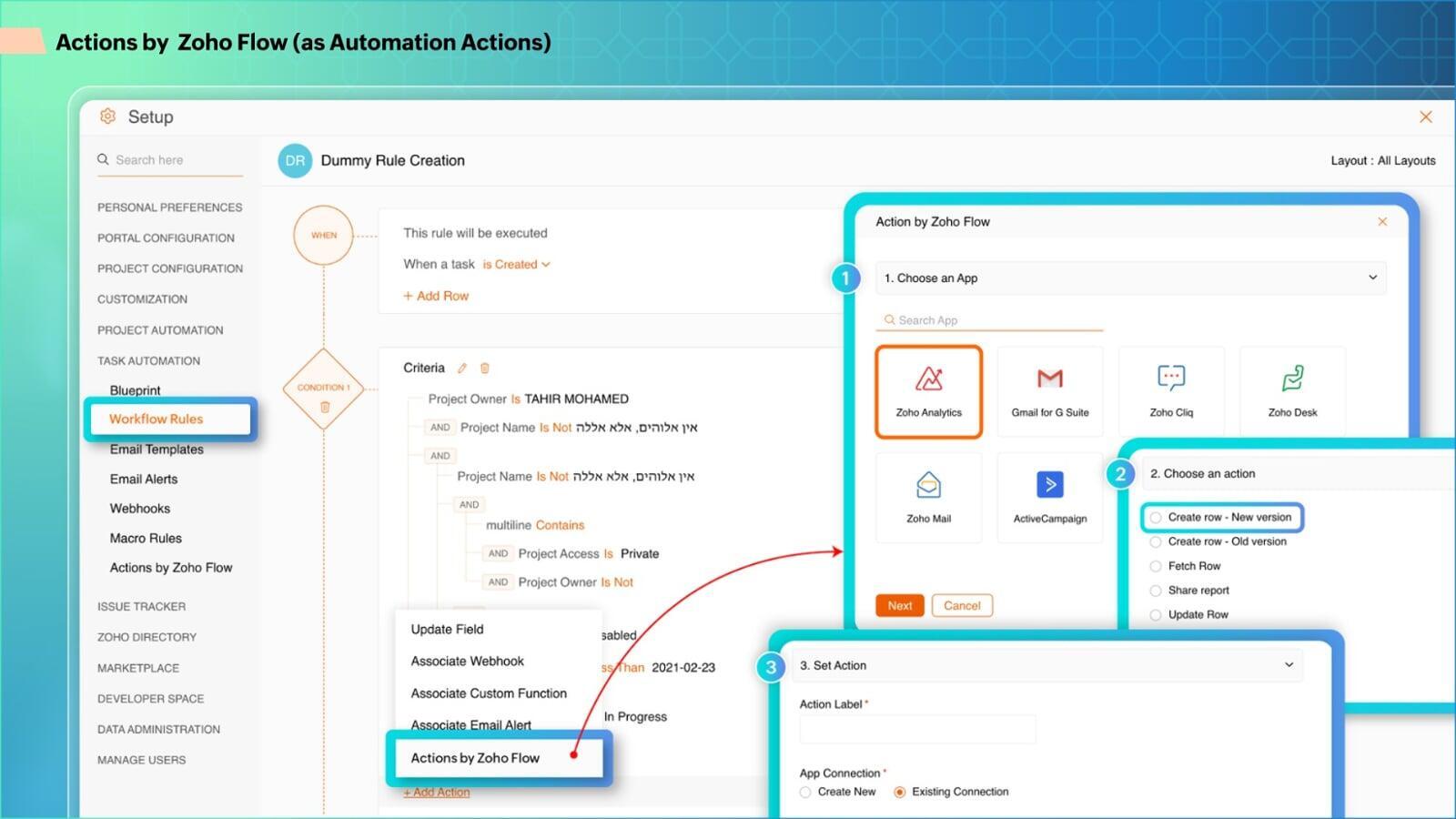
Task: Open Personal Preferences section
Action: (x=170, y=207)
